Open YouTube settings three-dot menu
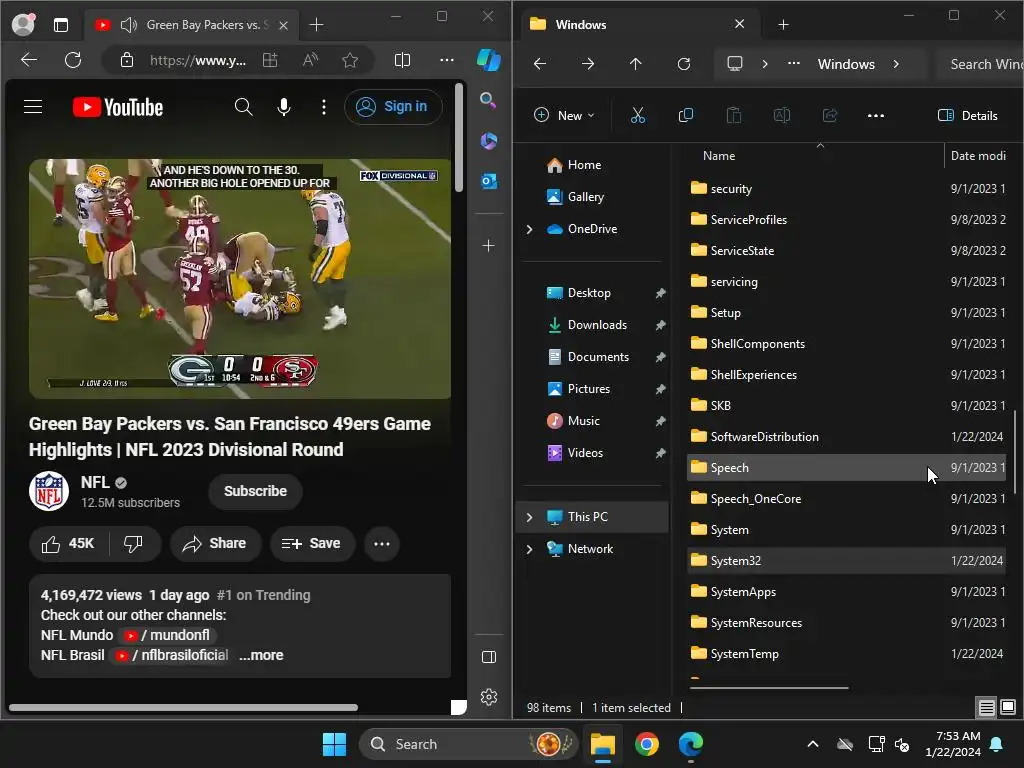The image size is (1024, 768). (x=323, y=106)
